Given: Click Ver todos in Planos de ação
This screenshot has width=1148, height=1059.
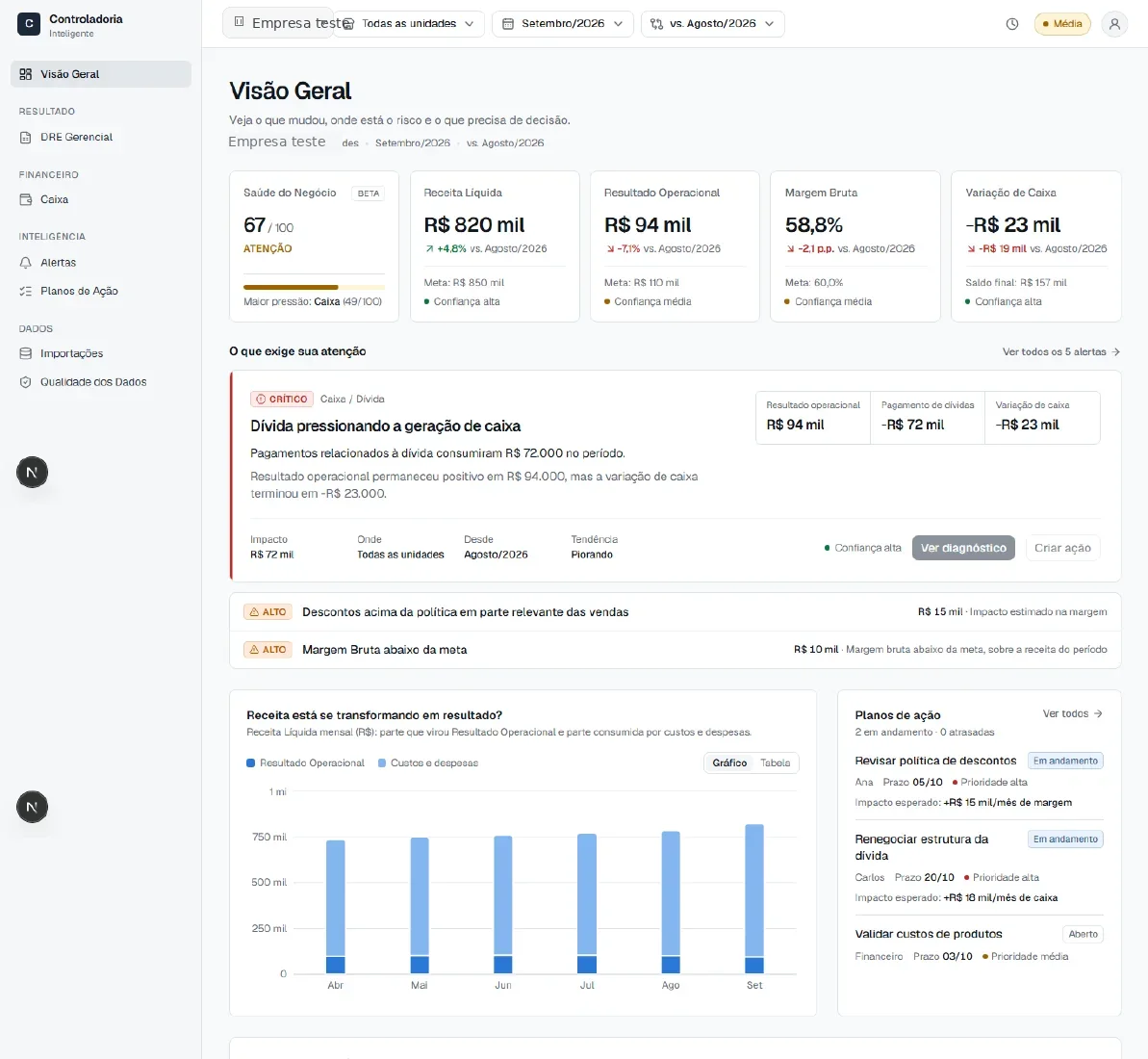Looking at the screenshot, I should 1073,713.
